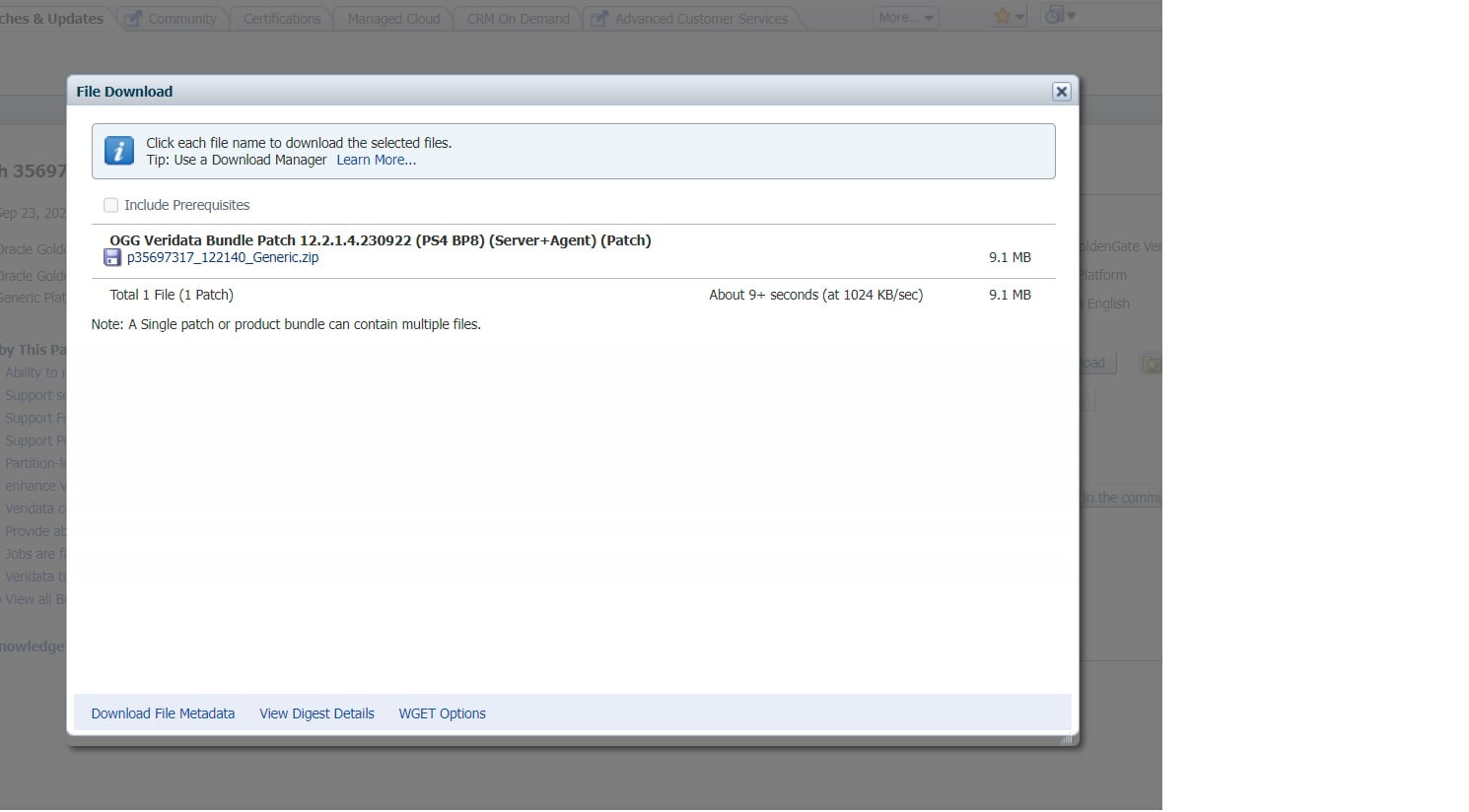Open the Managed Cloud tab

point(393,19)
